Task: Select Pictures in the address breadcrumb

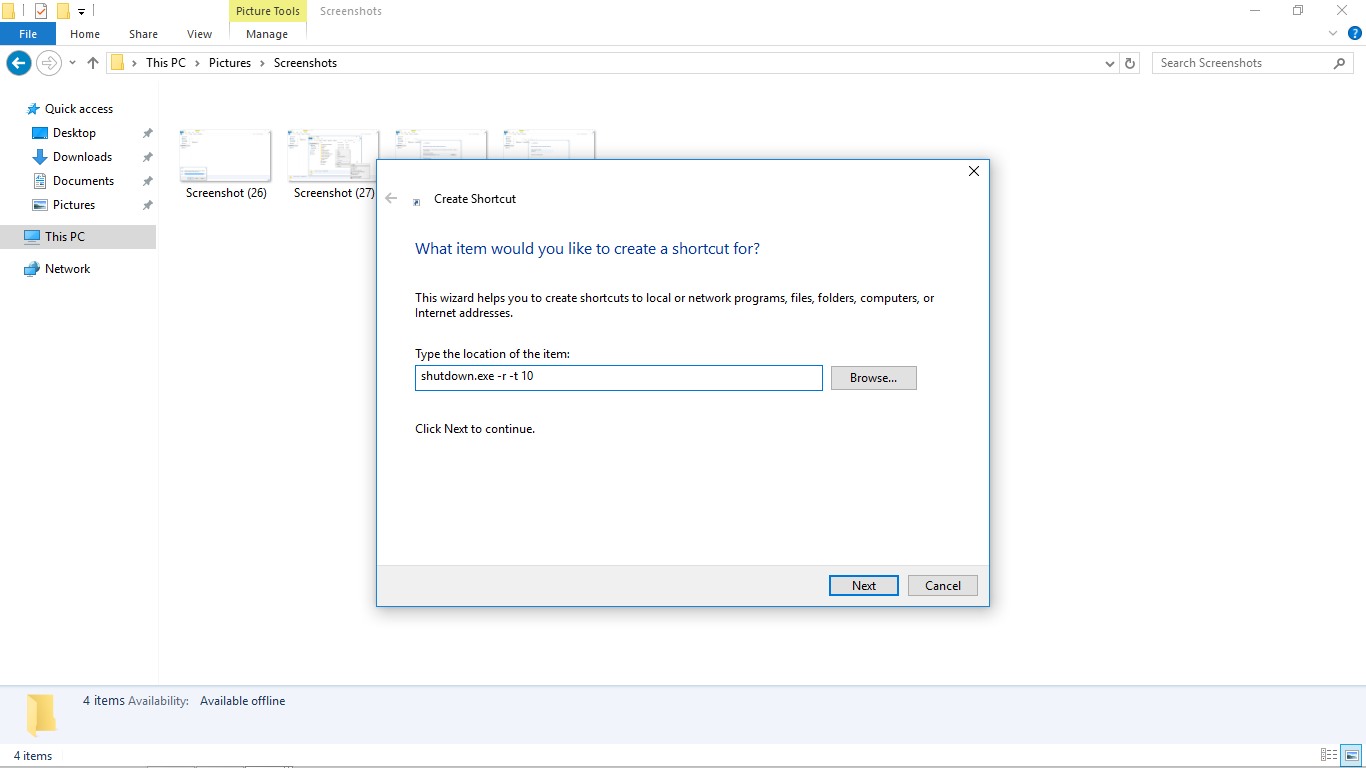Action: [x=230, y=63]
